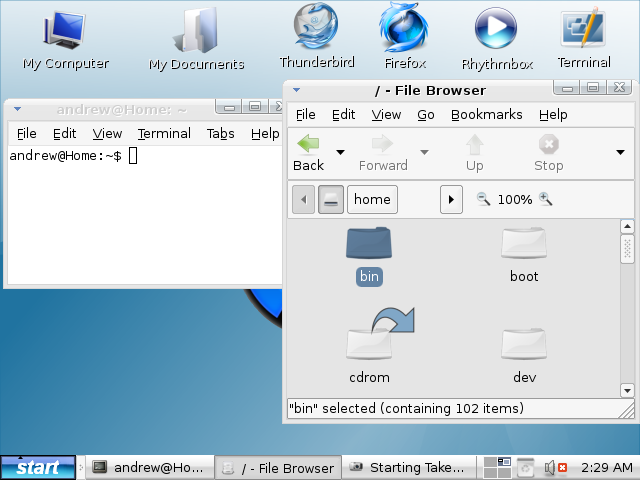Click the vertical scrollbar thumb

click(627, 249)
